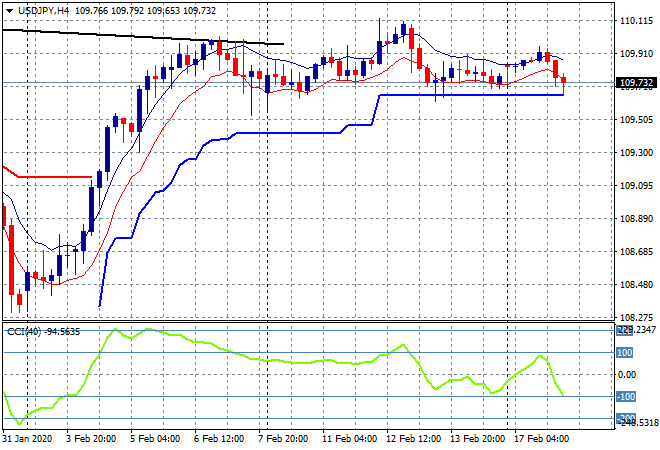Click the 3 Feb 20:00 time label
660x450 pixels.
[91, 439]
